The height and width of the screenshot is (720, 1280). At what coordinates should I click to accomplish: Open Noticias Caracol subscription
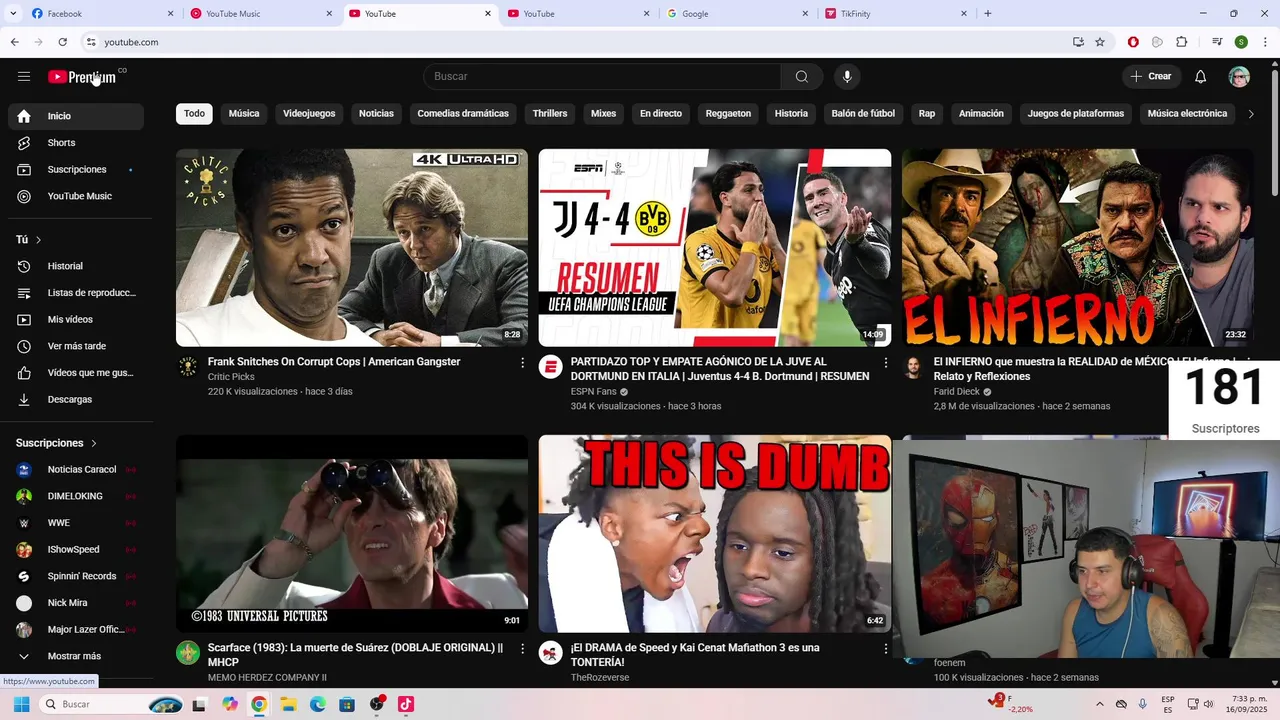point(76,469)
